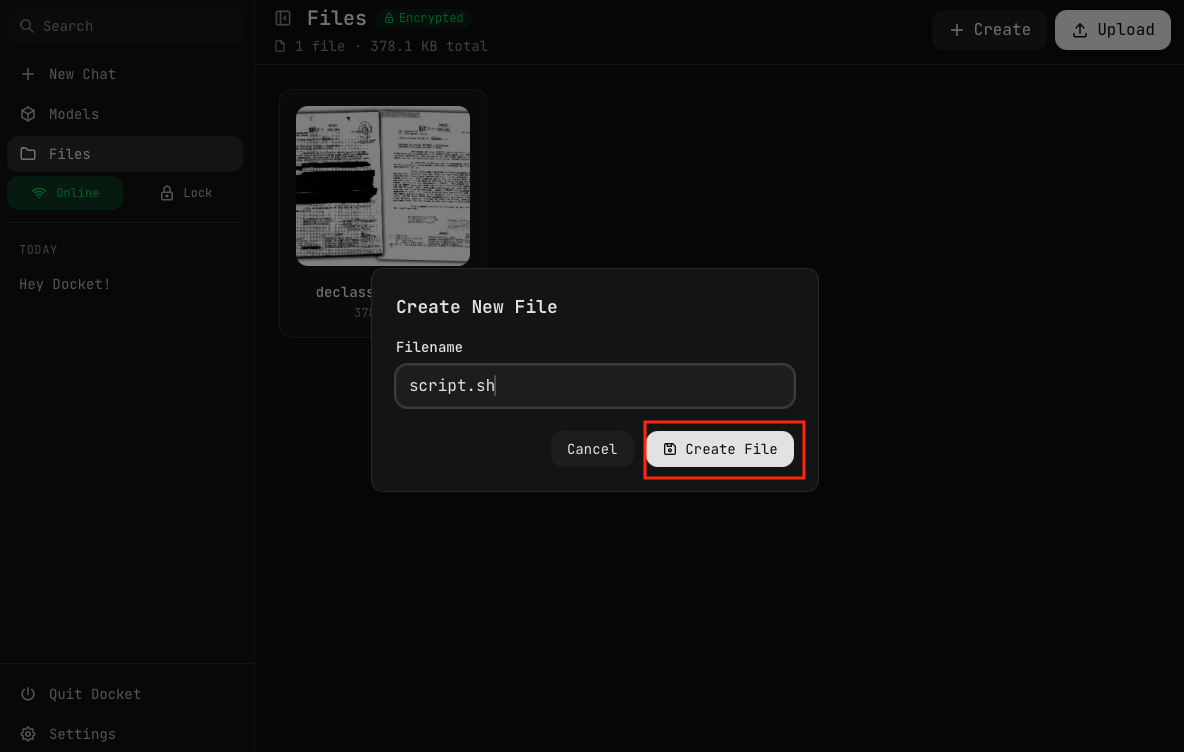Image resolution: width=1184 pixels, height=752 pixels.
Task: Click the search magnifier icon
Action: 27,25
